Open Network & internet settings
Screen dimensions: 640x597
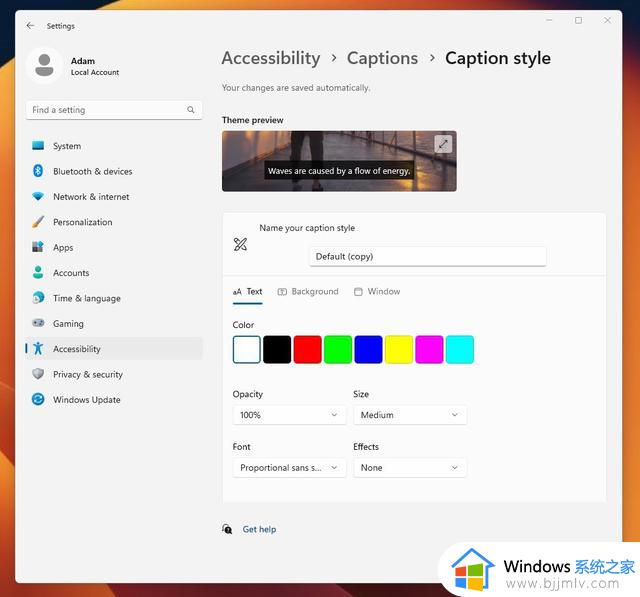tap(114, 196)
